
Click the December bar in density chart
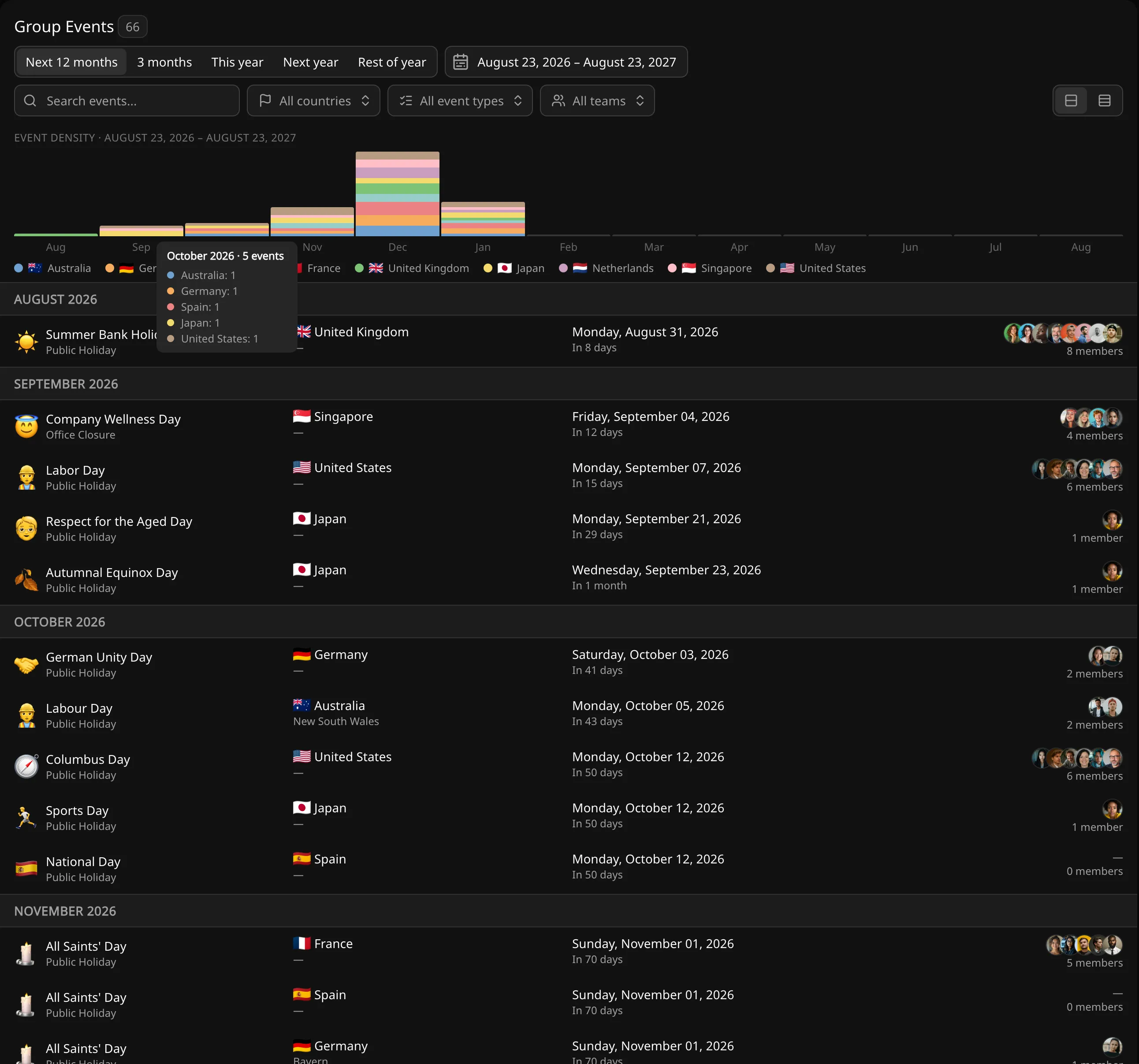(x=398, y=193)
